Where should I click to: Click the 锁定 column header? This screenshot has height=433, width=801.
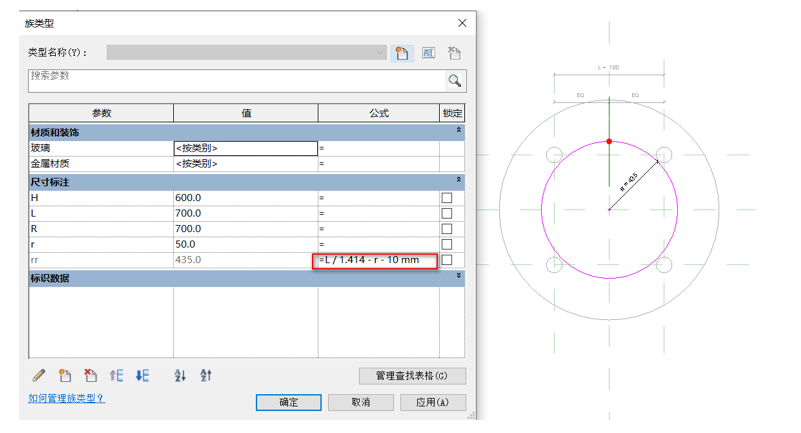[452, 113]
